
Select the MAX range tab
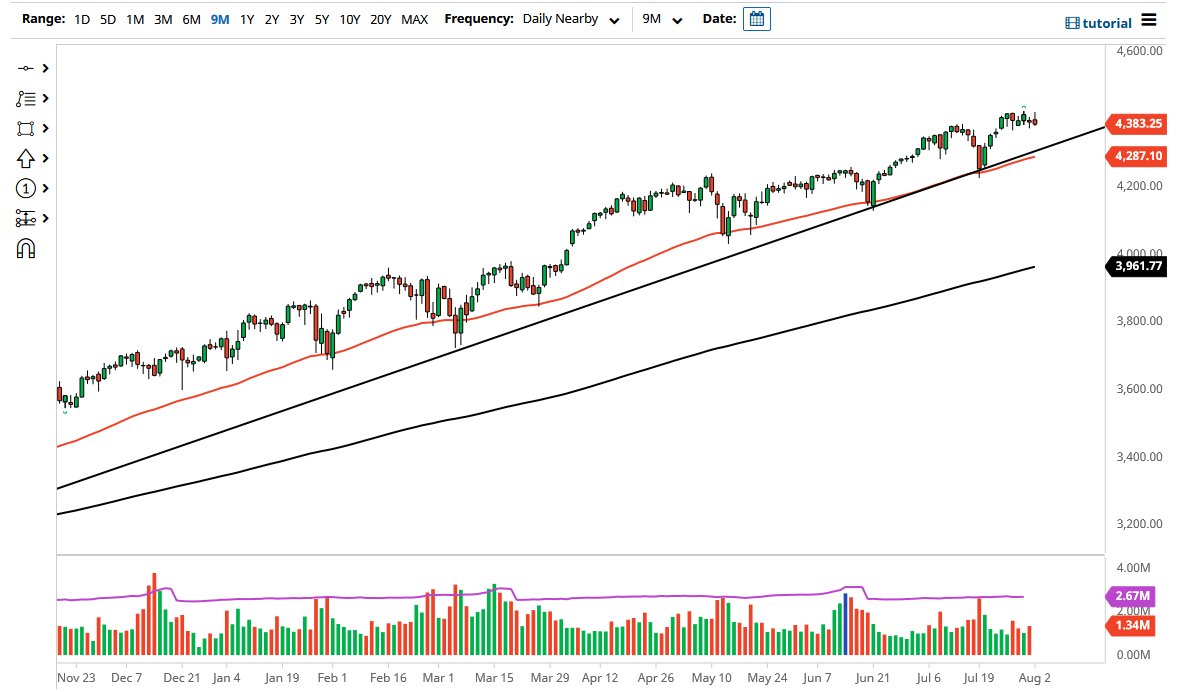pos(415,18)
